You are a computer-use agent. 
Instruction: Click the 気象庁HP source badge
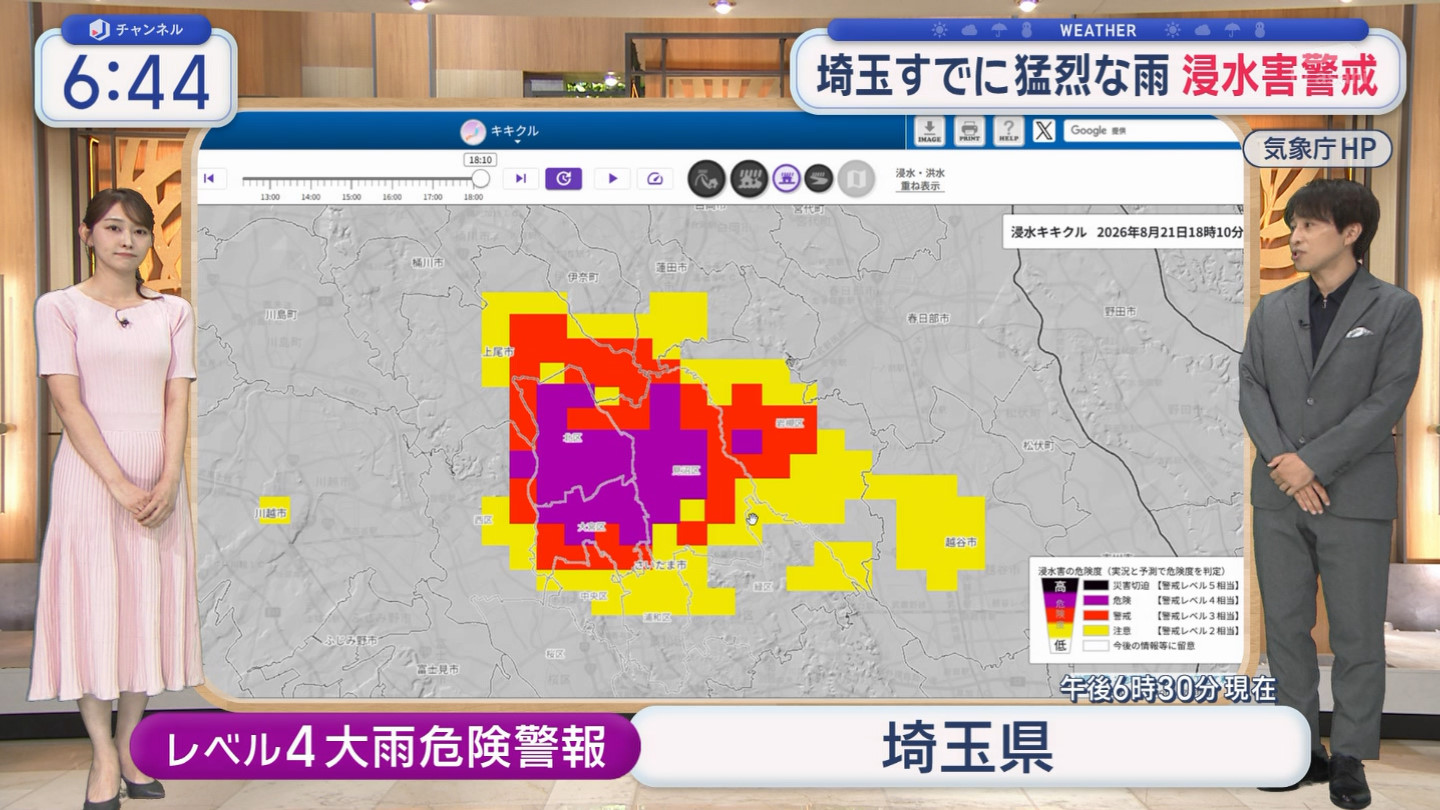[1318, 150]
